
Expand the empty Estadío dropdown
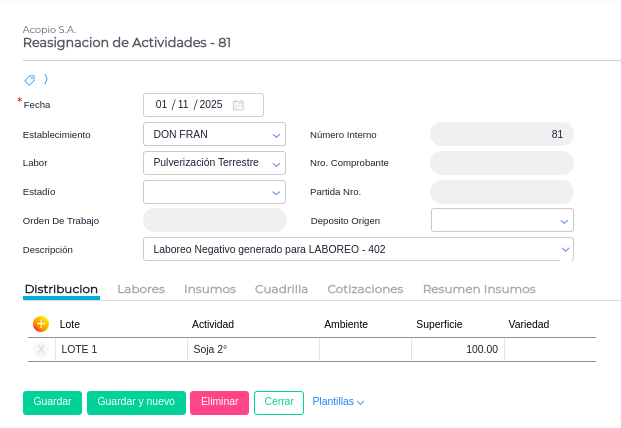[x=276, y=192]
